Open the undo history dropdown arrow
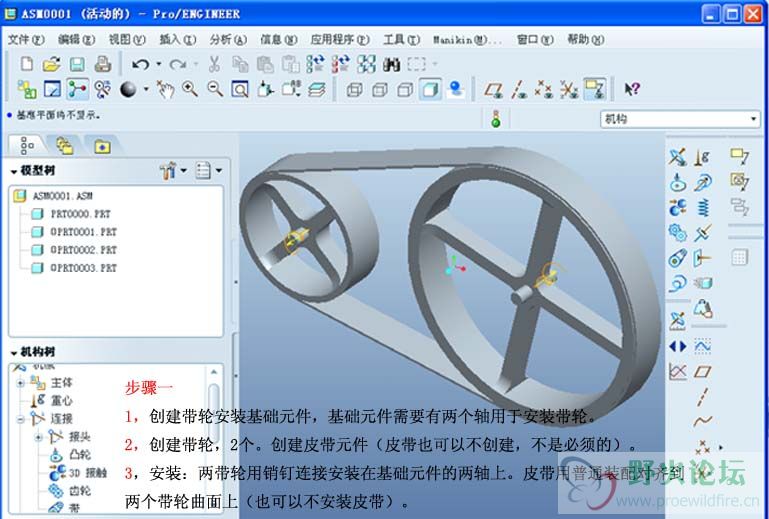The width and height of the screenshot is (769, 519). [158, 64]
